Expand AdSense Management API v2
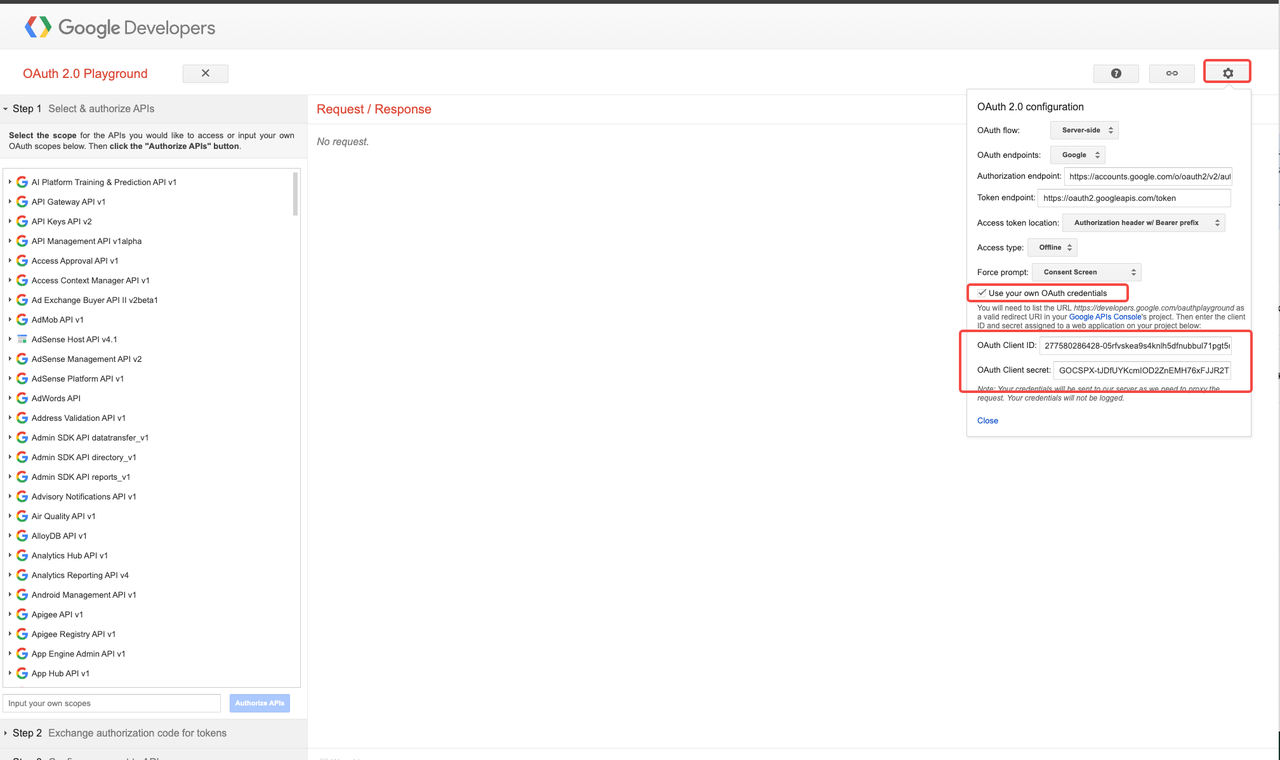This screenshot has height=760, width=1280. pos(10,359)
